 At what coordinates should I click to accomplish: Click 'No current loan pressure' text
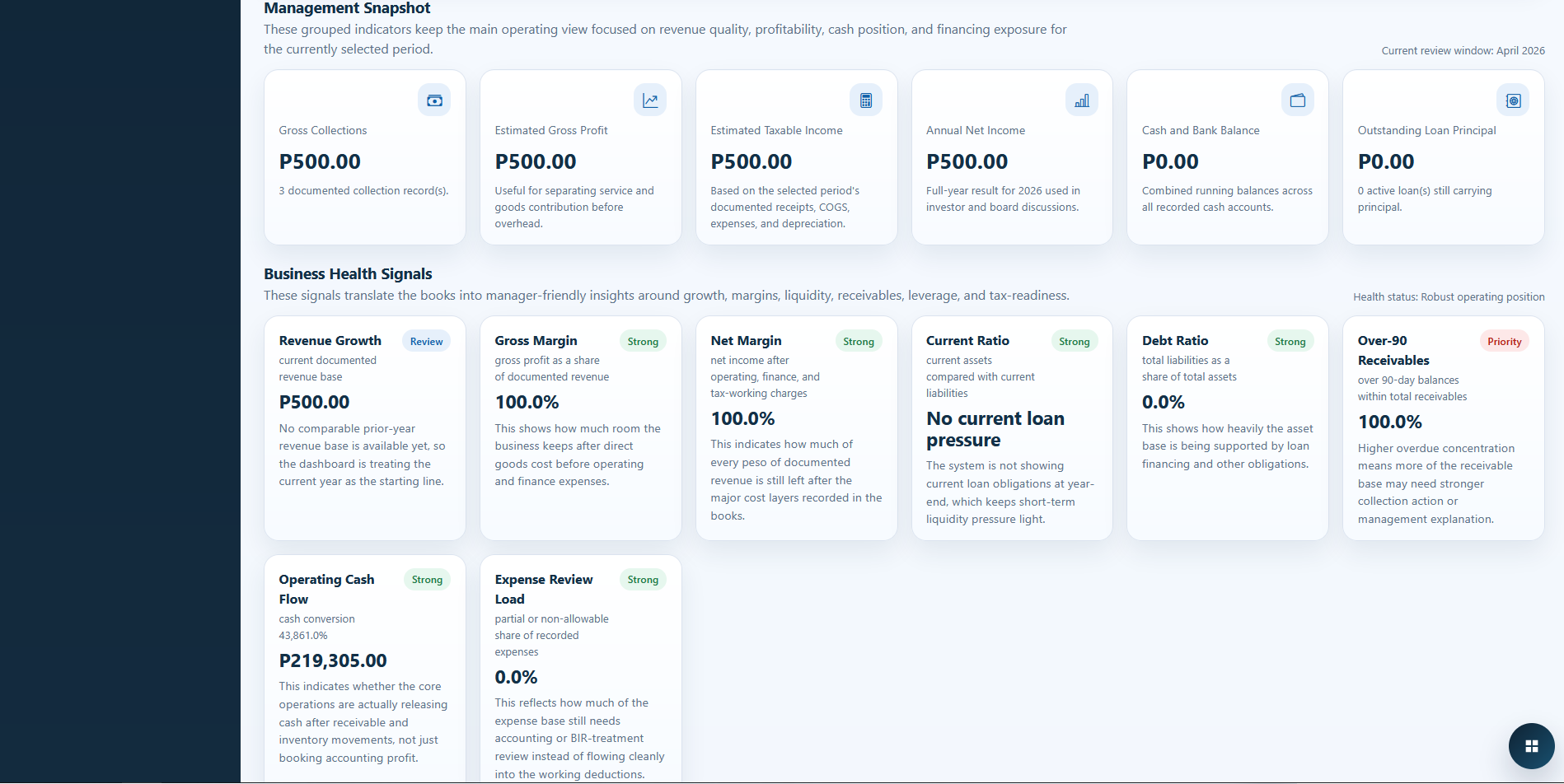click(995, 430)
